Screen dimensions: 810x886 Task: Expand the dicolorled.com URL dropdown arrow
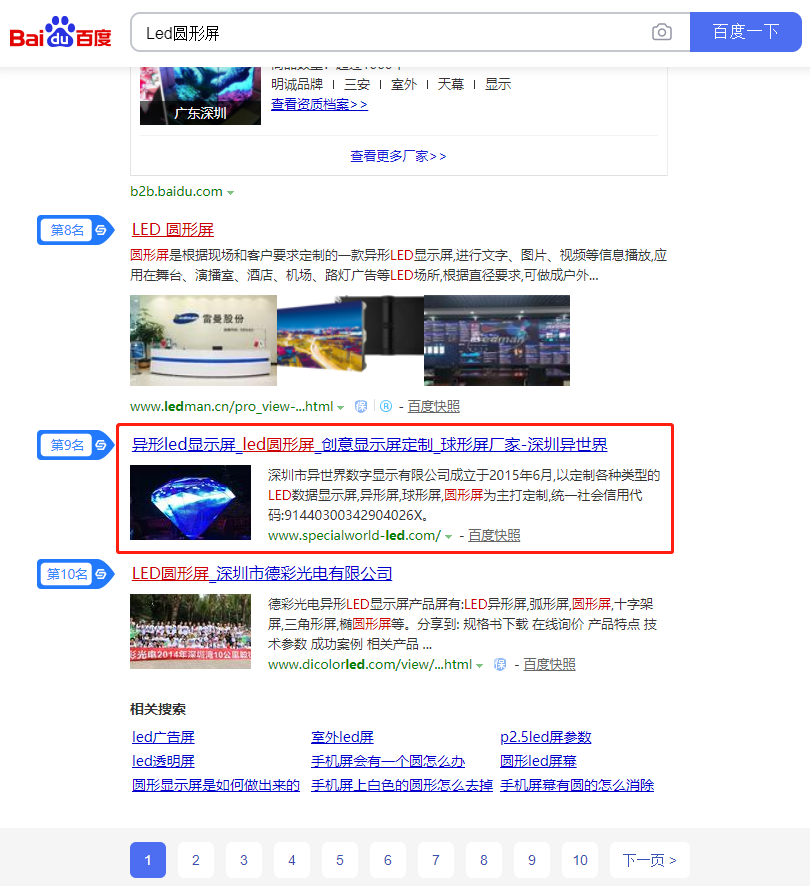tap(479, 666)
